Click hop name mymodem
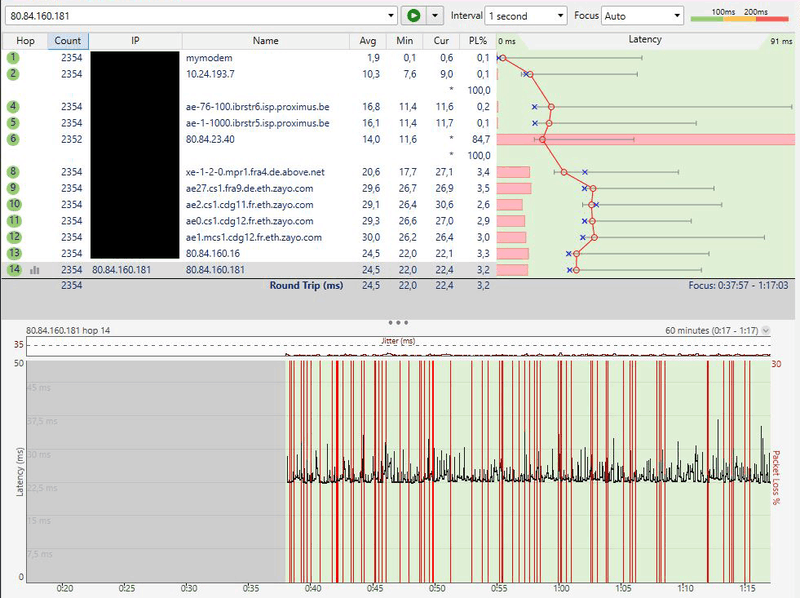 (209, 58)
